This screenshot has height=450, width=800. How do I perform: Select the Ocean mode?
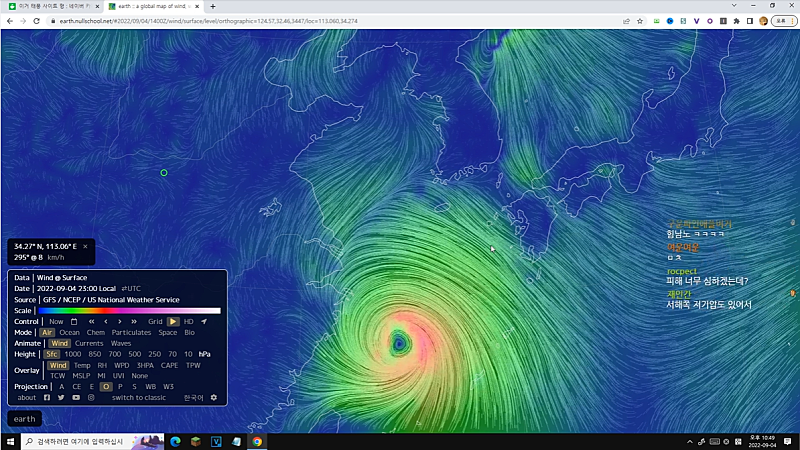69,332
